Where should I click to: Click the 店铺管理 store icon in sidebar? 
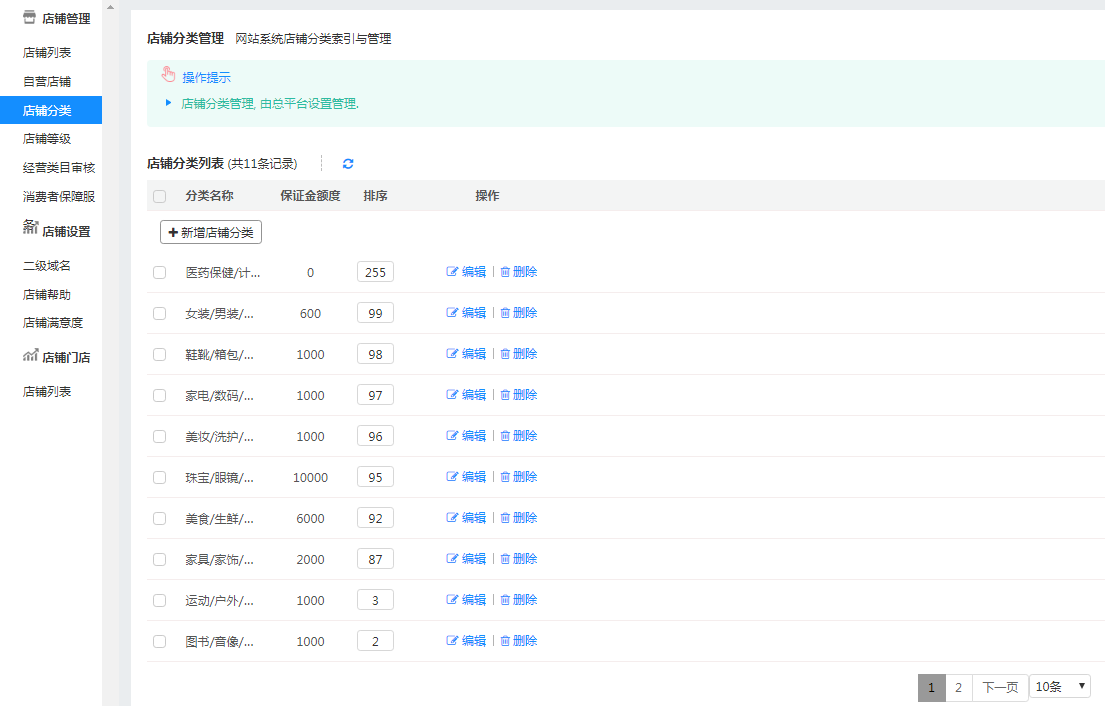pyautogui.click(x=29, y=17)
